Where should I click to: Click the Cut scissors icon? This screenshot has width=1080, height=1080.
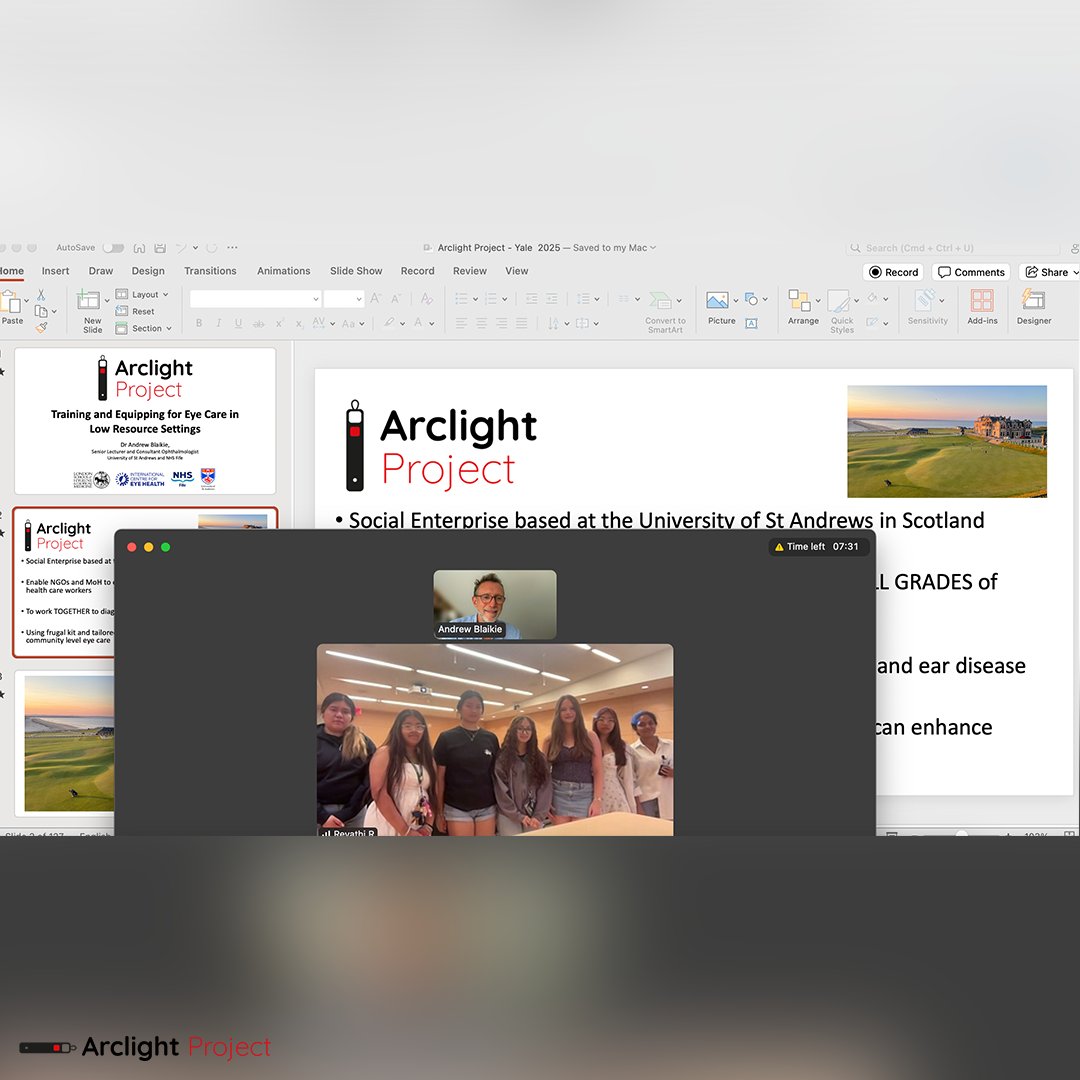point(41,295)
